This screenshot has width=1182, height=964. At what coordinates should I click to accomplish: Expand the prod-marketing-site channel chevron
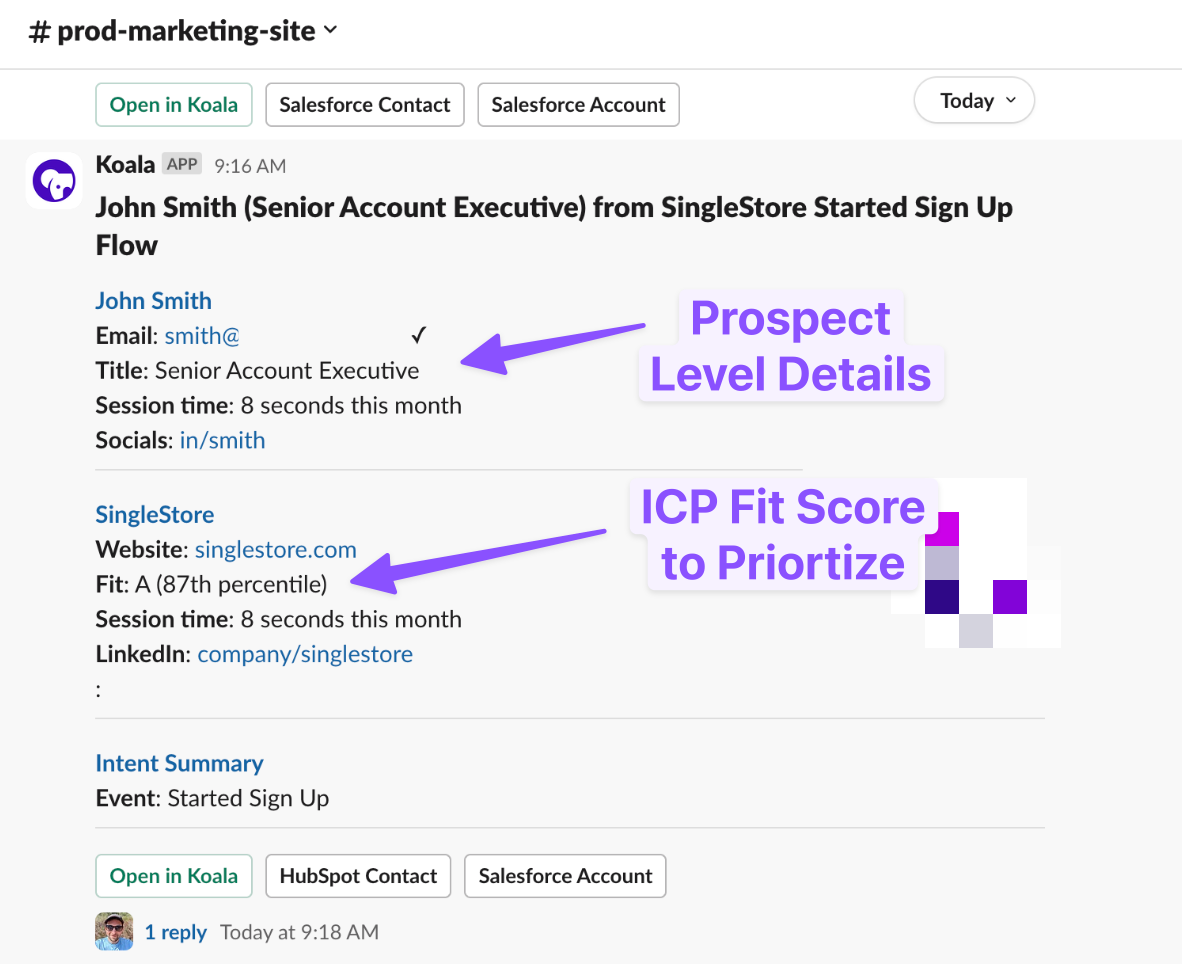[331, 31]
